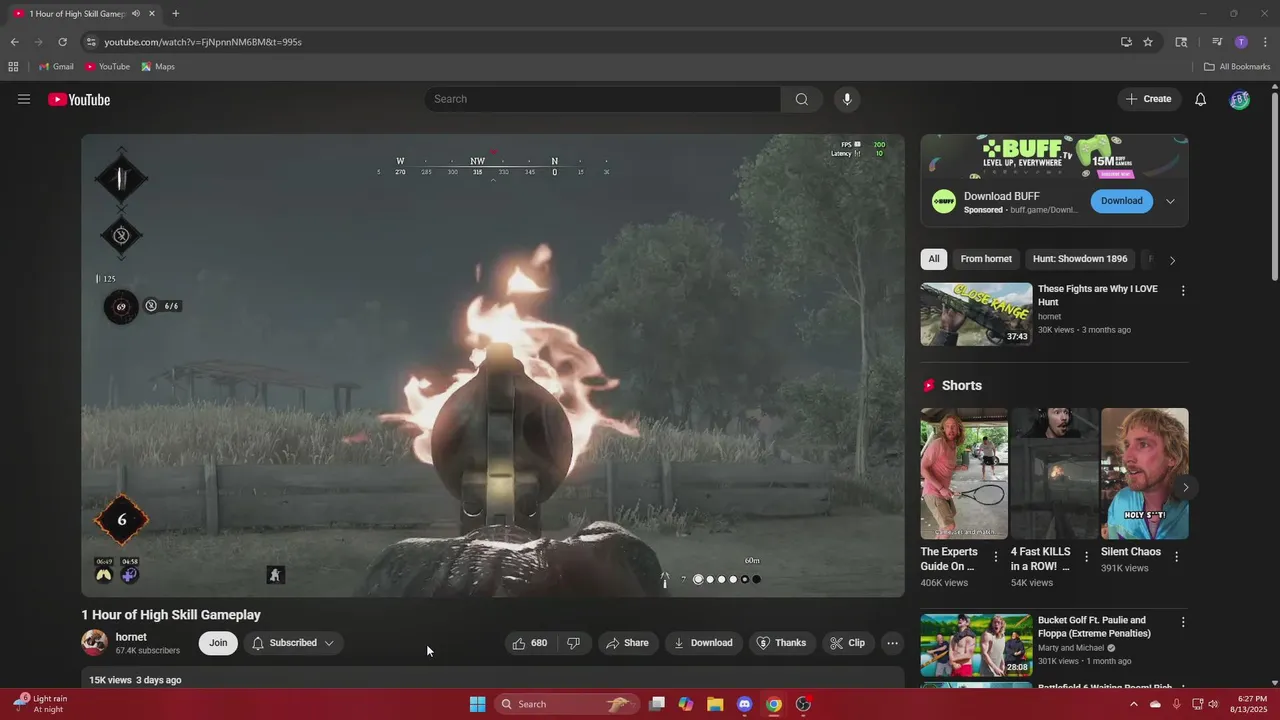Screen dimensions: 1280x720
Task: Open the hornet channel name link
Action: click(131, 637)
